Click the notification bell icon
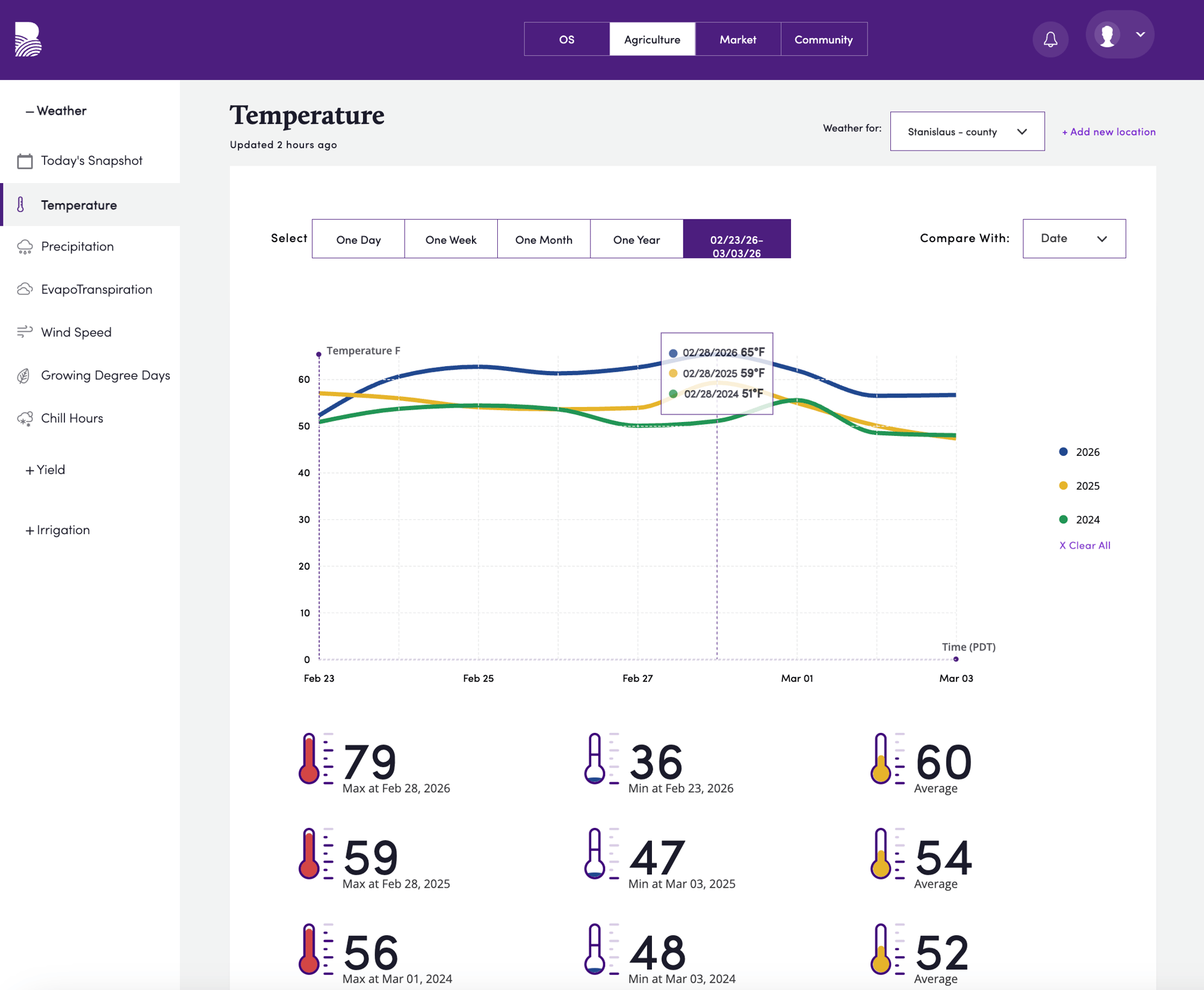1204x990 pixels. pyautogui.click(x=1050, y=40)
